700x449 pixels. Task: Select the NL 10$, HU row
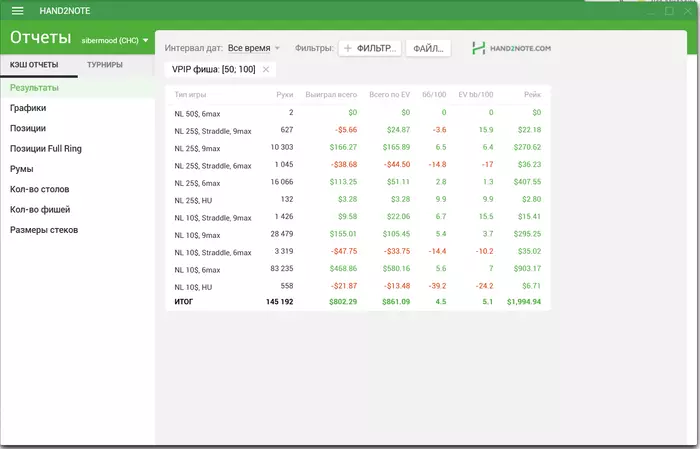click(358, 287)
